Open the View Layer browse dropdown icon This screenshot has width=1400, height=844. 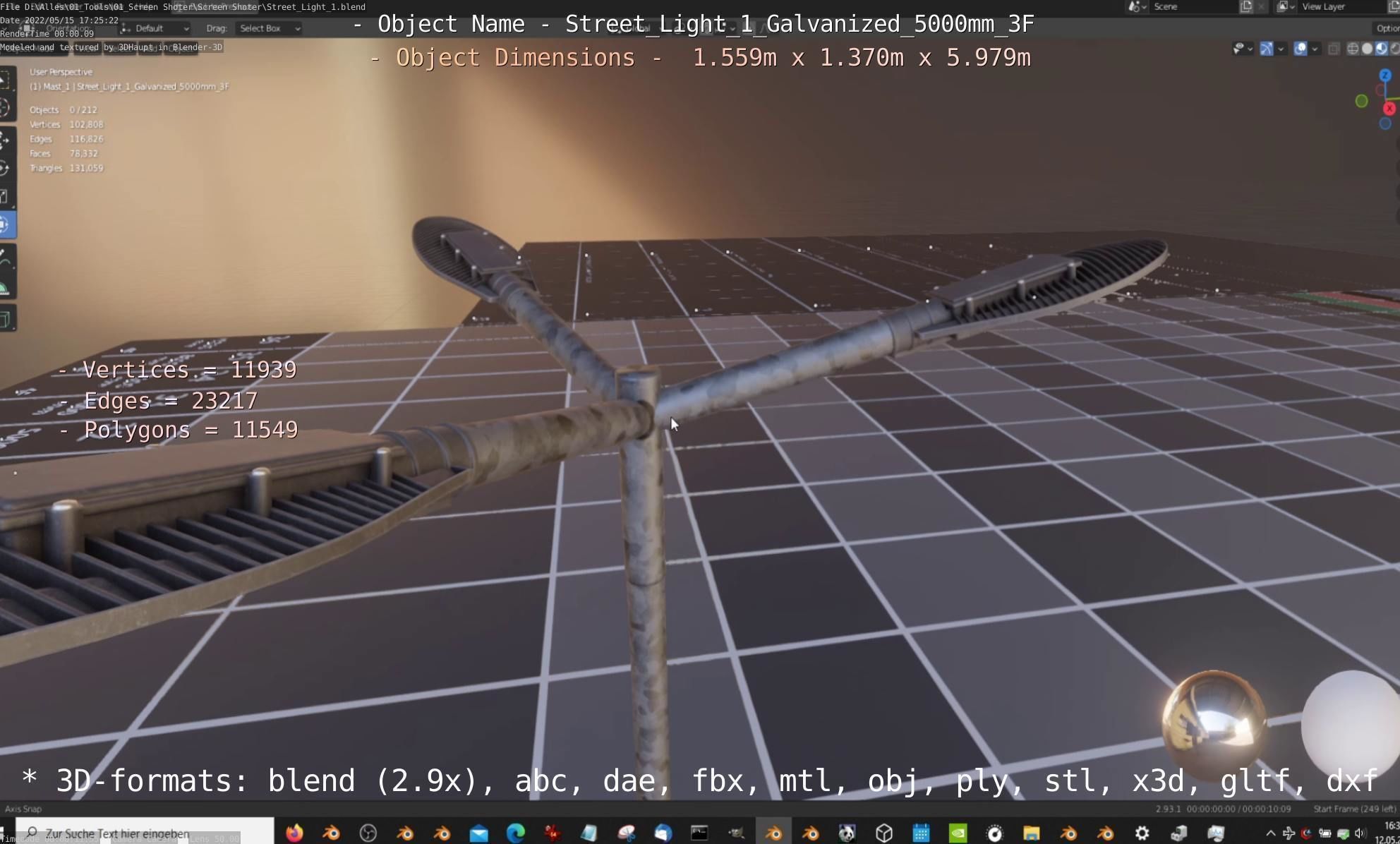click(1286, 6)
